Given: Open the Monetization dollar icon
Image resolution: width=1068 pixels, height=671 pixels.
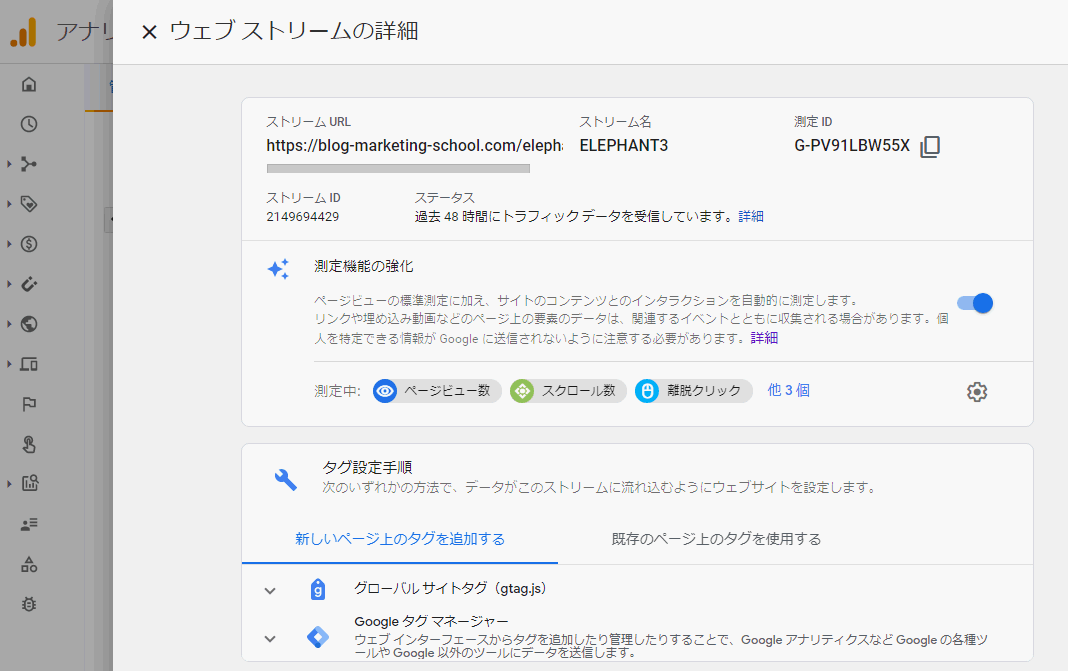Looking at the screenshot, I should tap(29, 244).
